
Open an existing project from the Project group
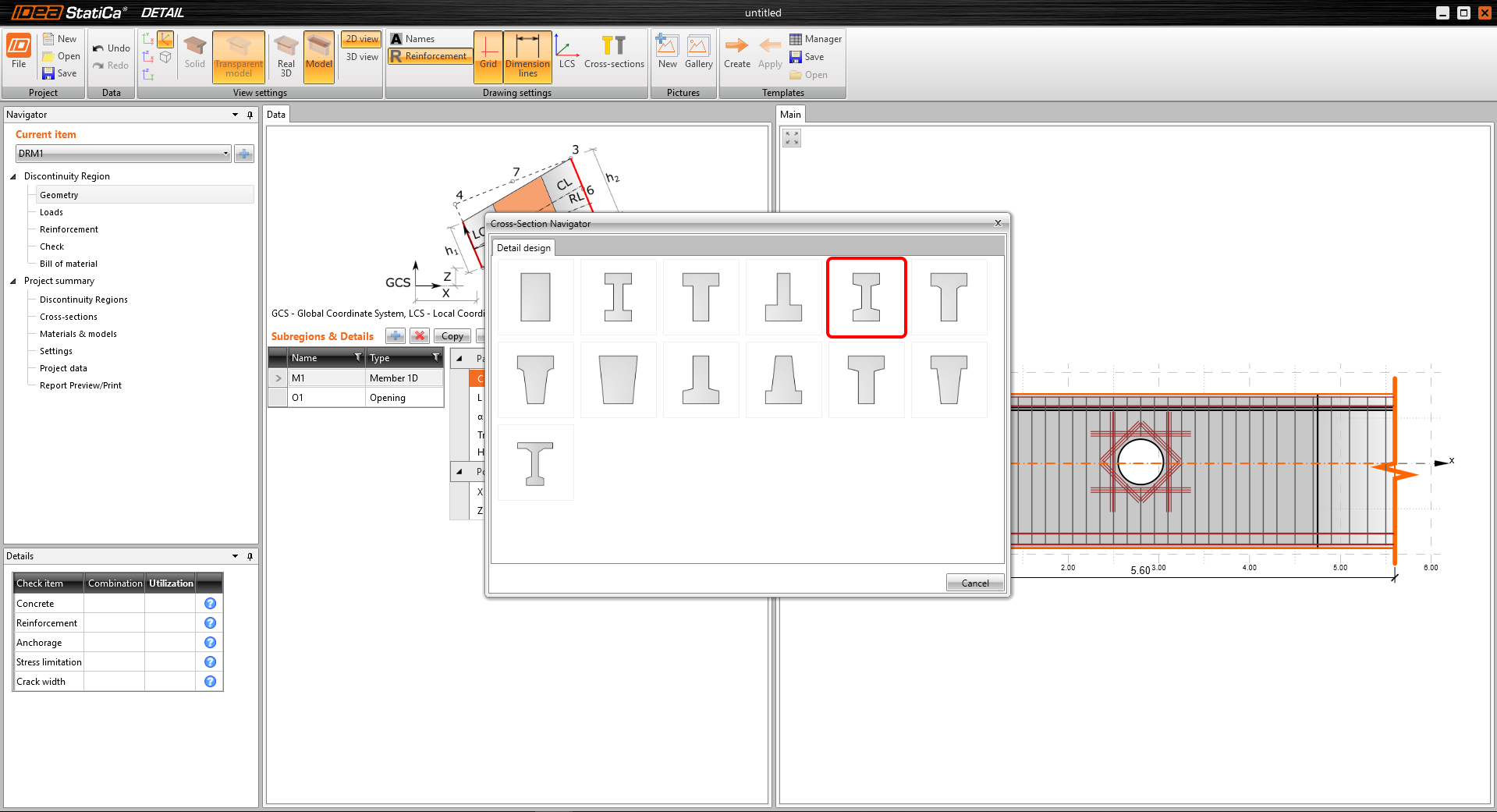(61, 56)
